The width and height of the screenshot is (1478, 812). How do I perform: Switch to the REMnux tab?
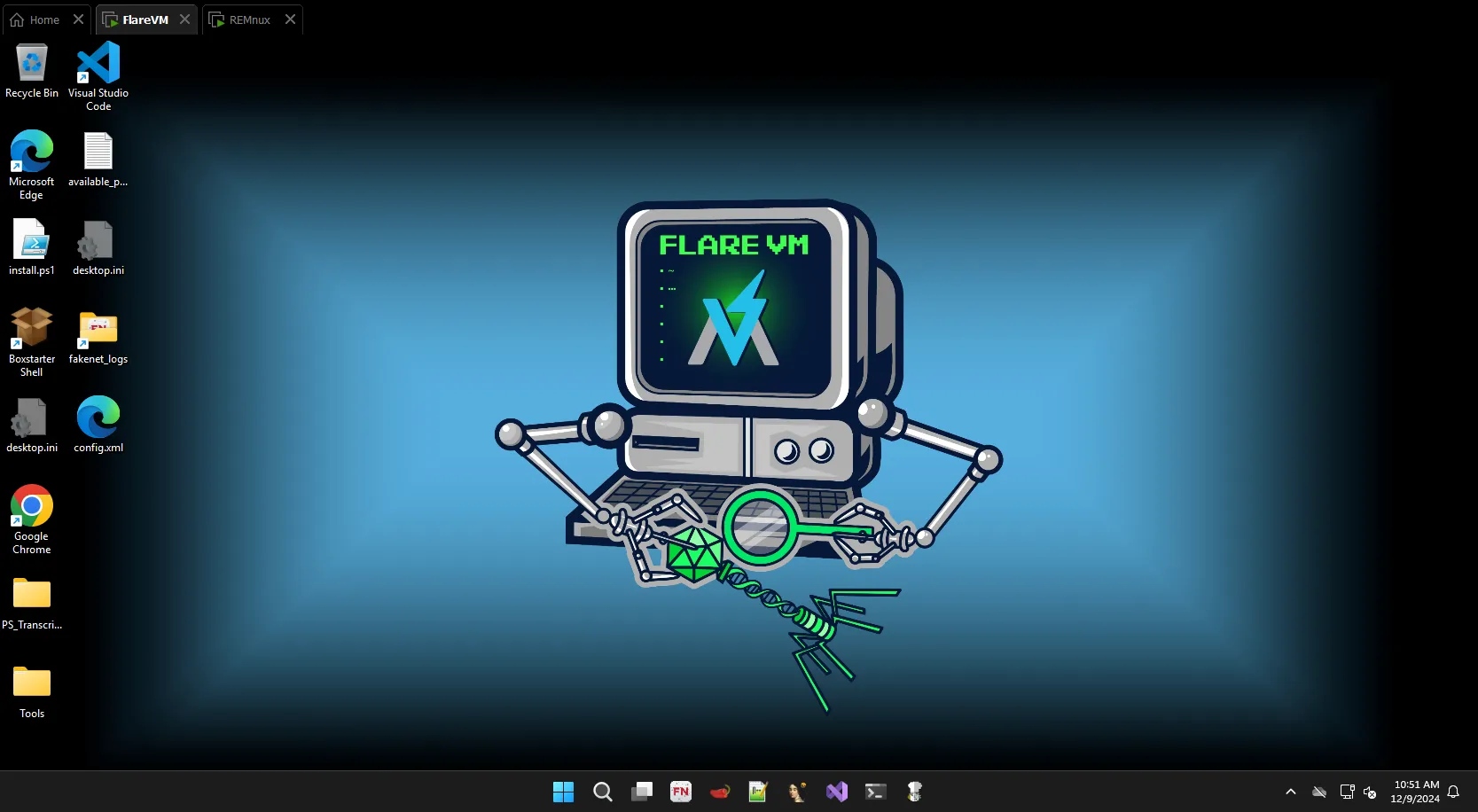(246, 19)
